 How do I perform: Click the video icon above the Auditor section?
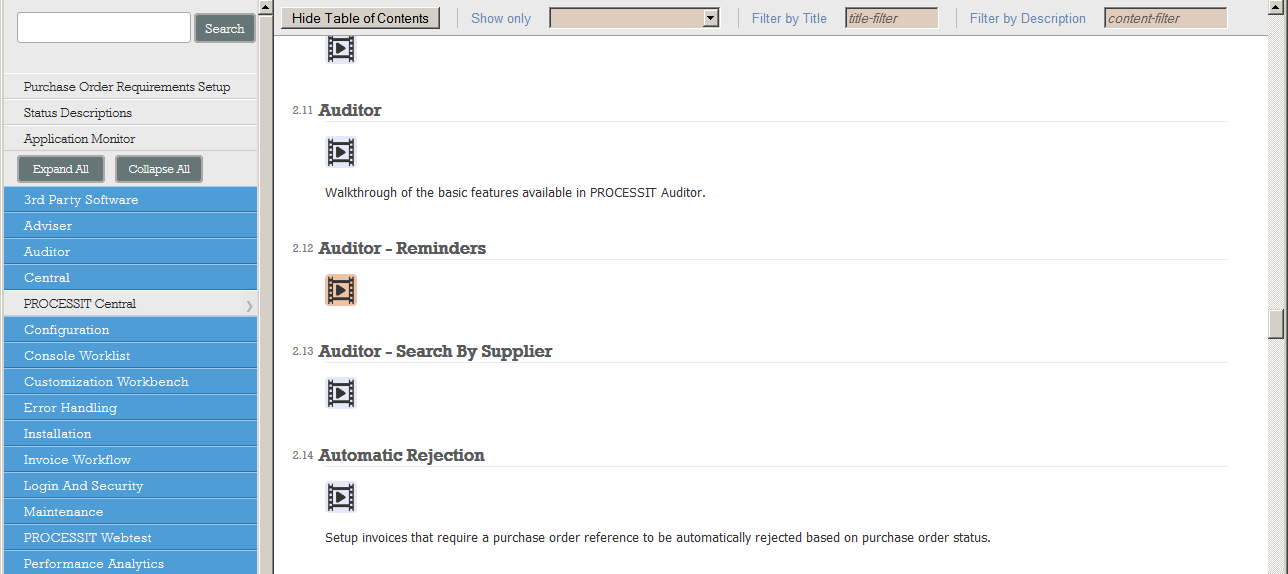pyautogui.click(x=341, y=48)
